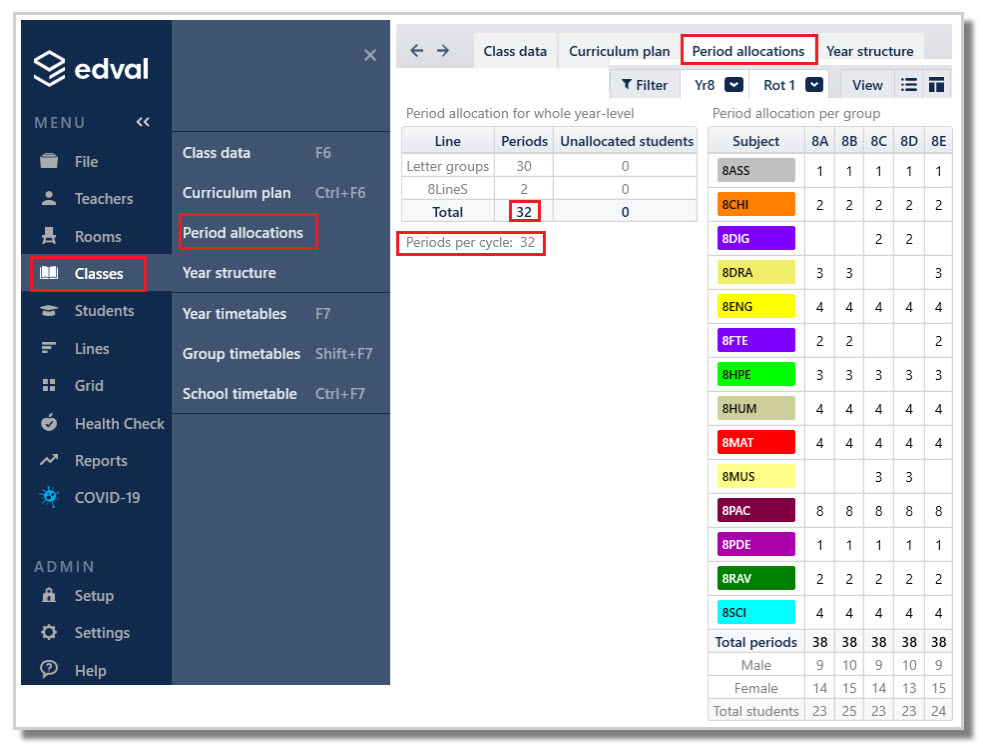Select the 8DIG purple subject swatch
The width and height of the screenshot is (983, 749).
click(x=755, y=238)
